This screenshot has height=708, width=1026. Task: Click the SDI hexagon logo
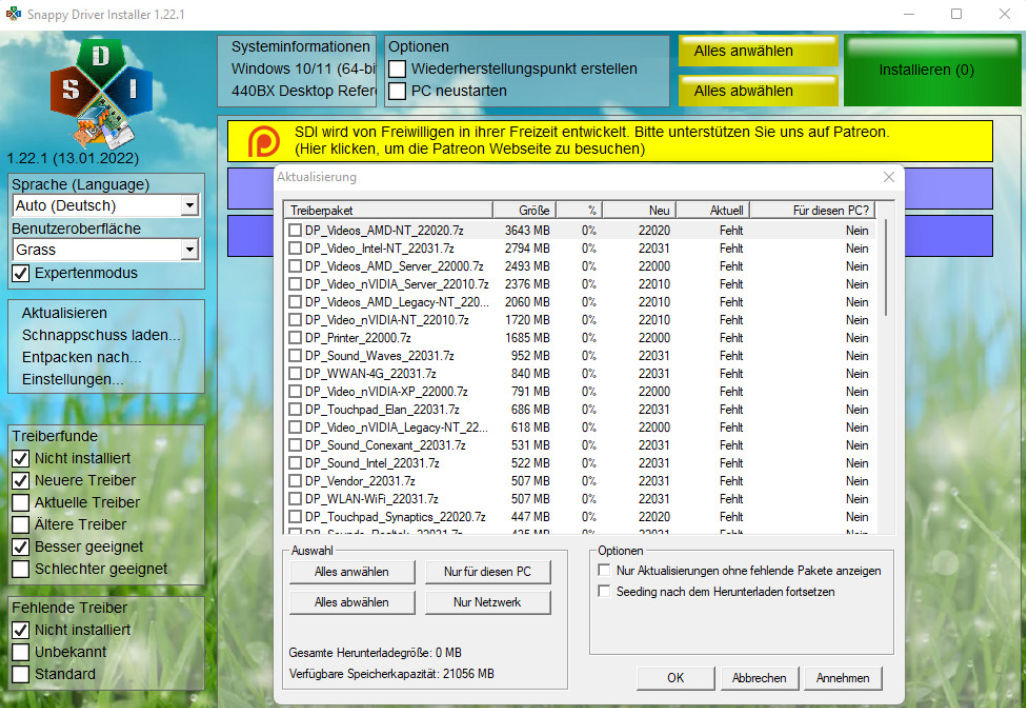coord(101,93)
